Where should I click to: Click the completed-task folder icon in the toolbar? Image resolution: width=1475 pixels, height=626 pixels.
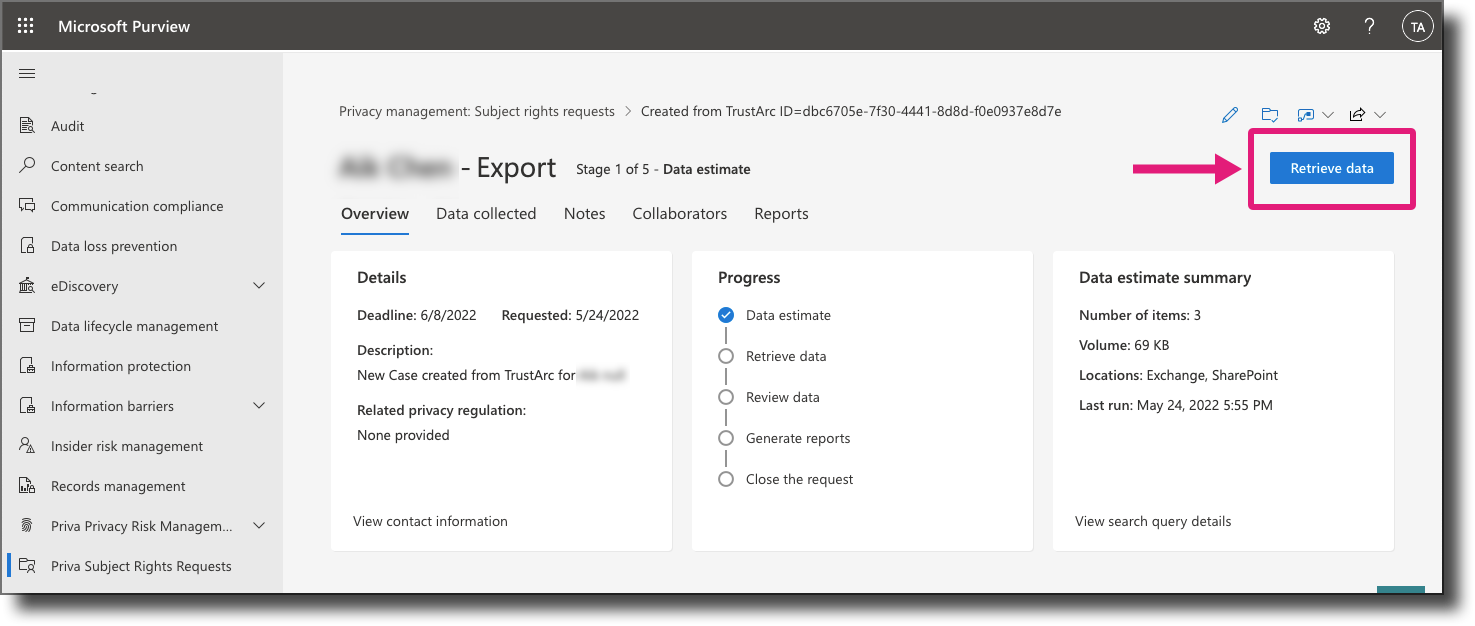[1269, 114]
